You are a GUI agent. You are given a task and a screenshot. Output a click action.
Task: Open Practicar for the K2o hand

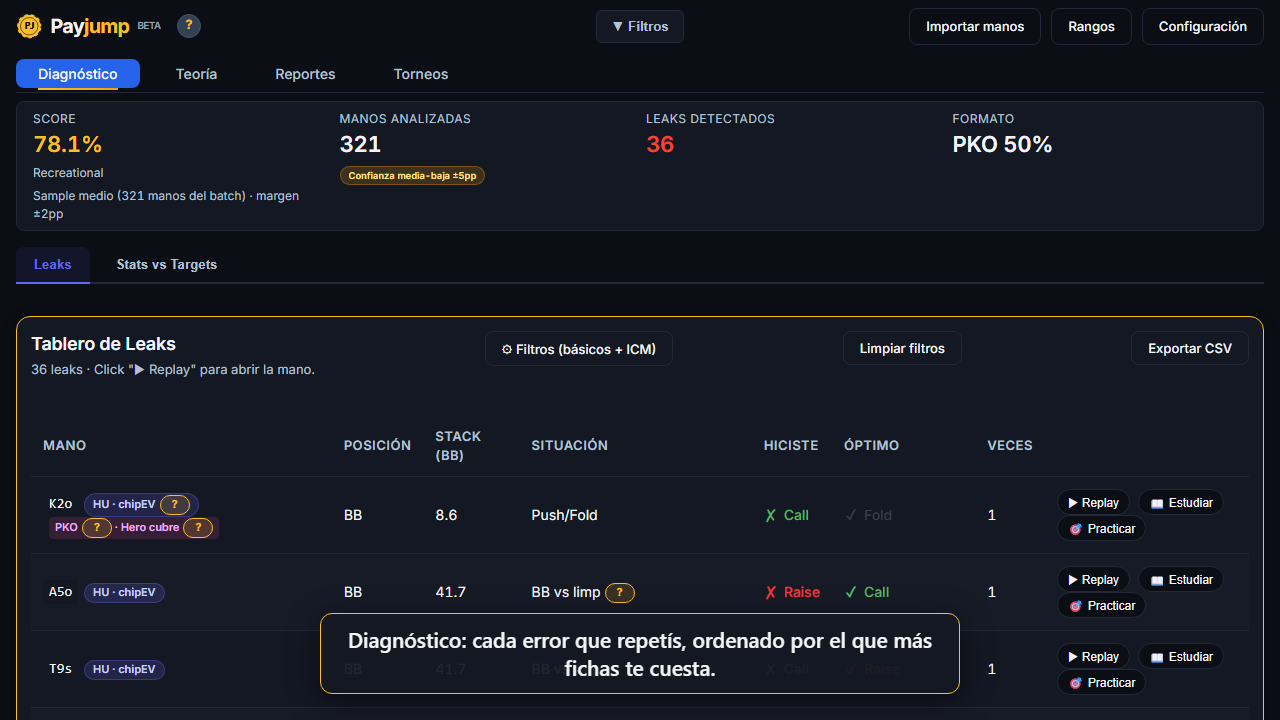pos(1101,529)
